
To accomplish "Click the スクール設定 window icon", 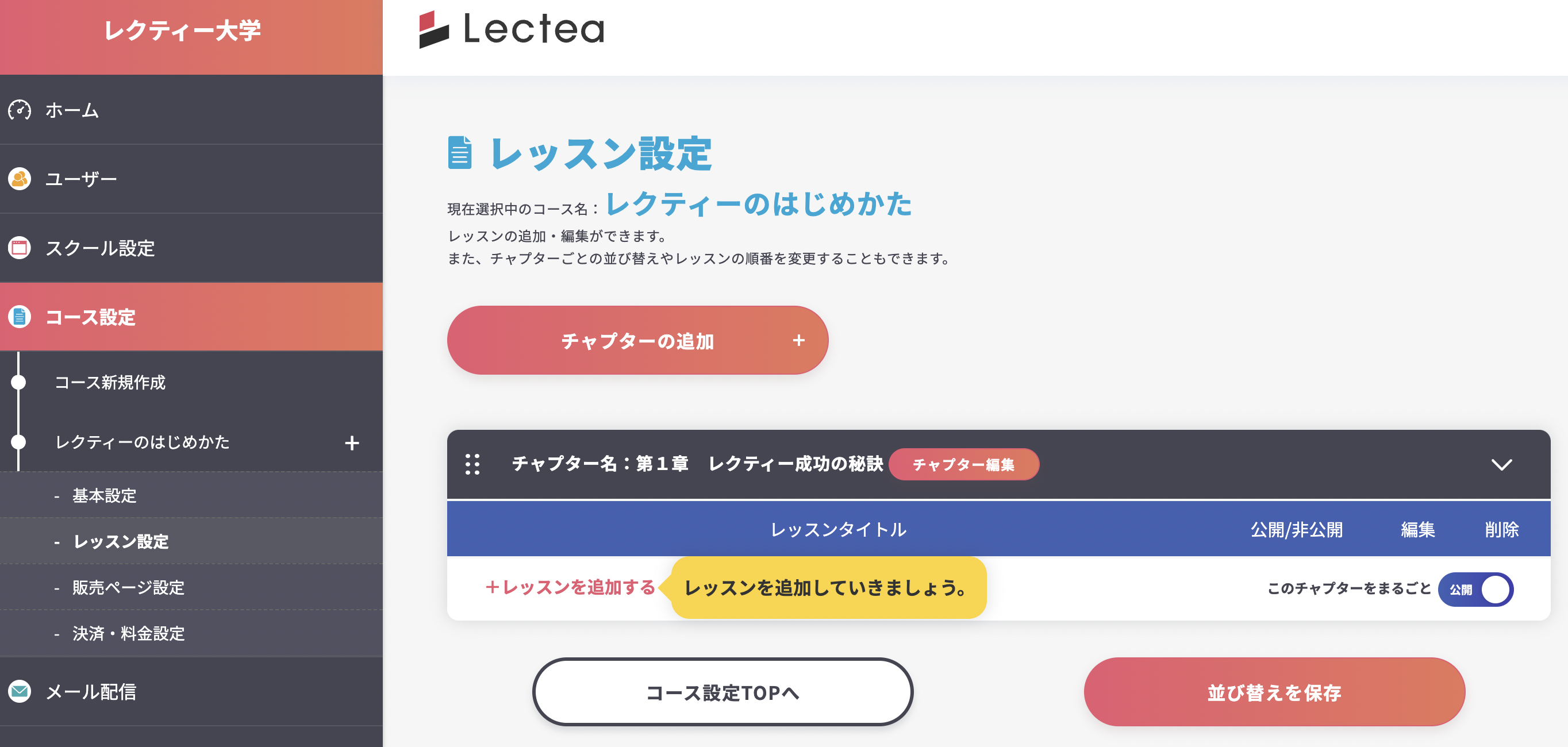I will (20, 248).
